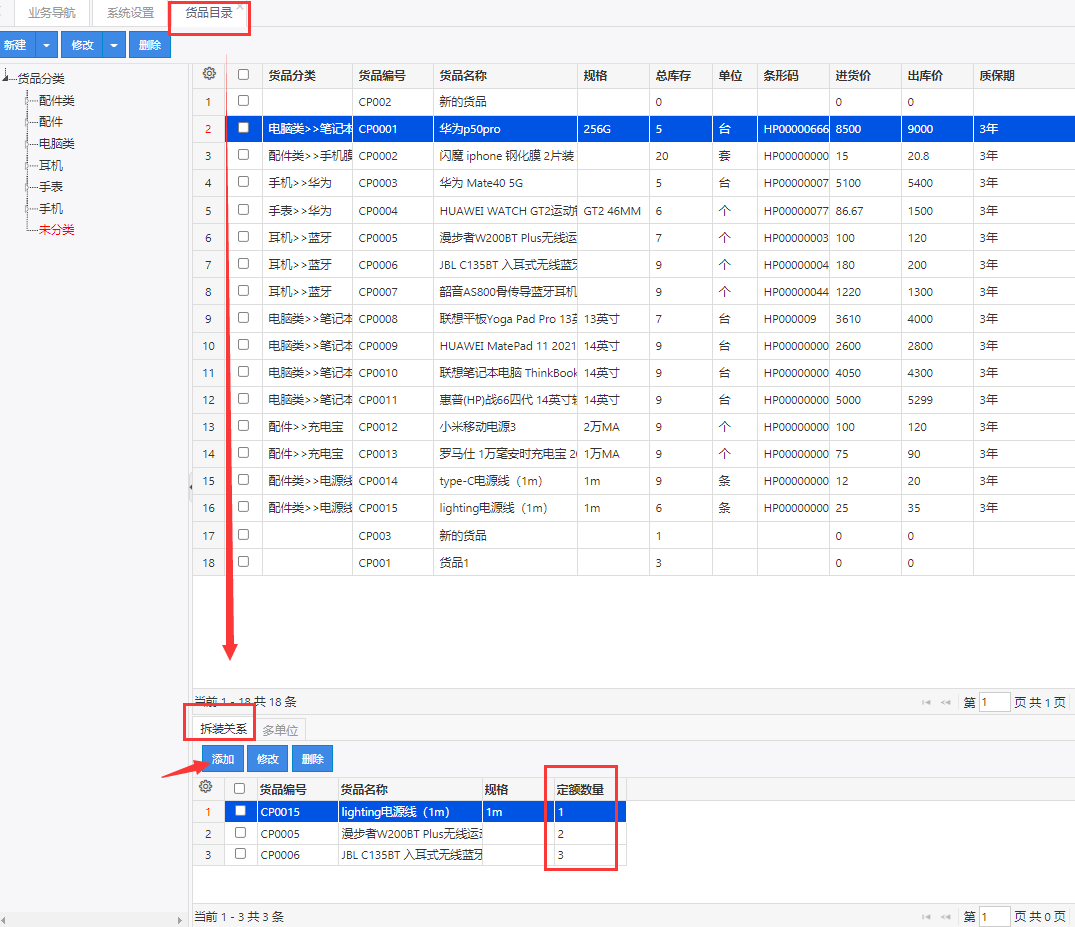The height and width of the screenshot is (927, 1075).
Task: Tick the checkbox for 华为 Mate40 5G
Action: coord(243,182)
